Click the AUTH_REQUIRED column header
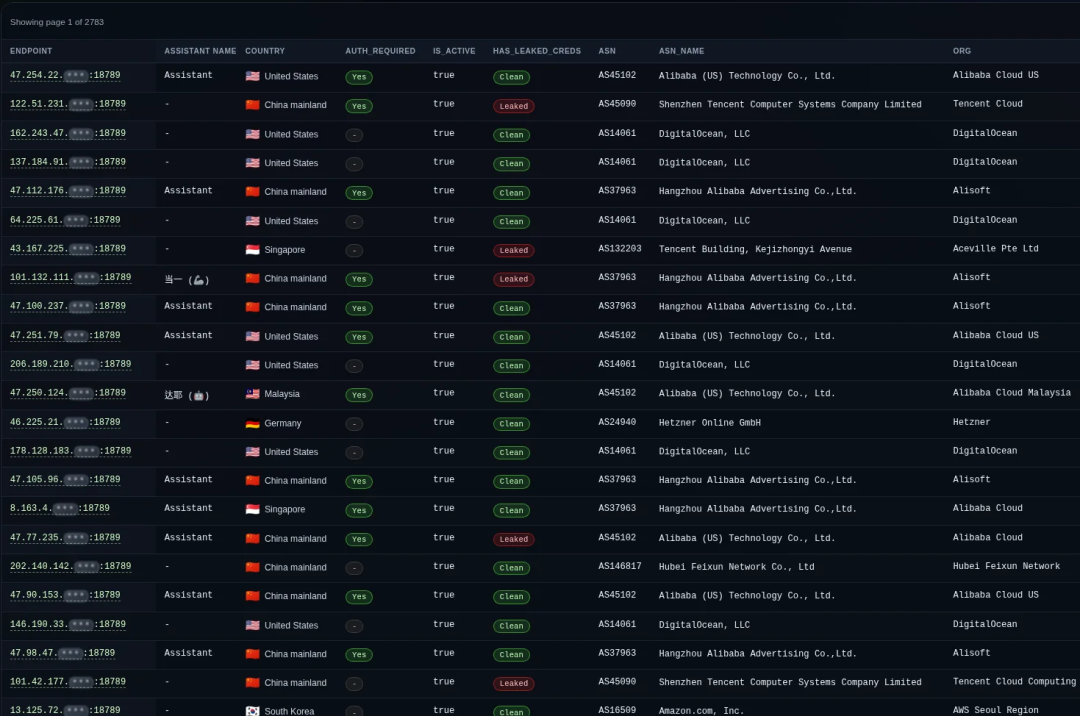This screenshot has width=1080, height=716. pos(380,51)
